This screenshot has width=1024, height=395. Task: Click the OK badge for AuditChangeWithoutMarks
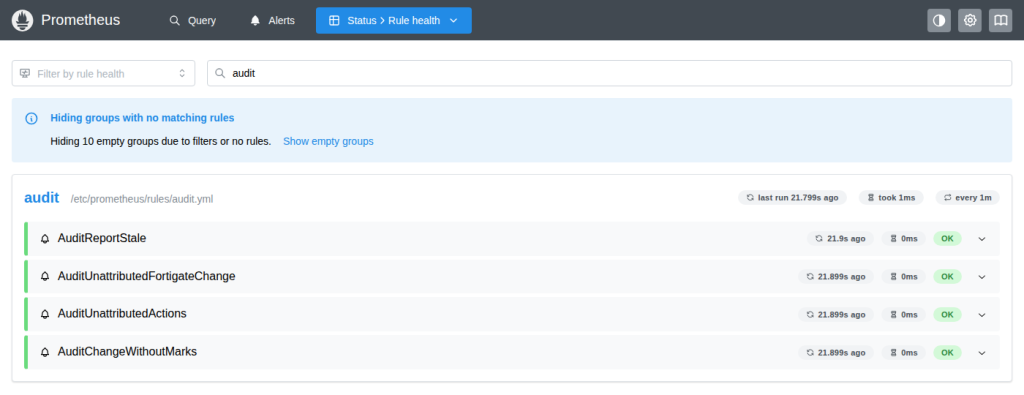[x=947, y=352]
